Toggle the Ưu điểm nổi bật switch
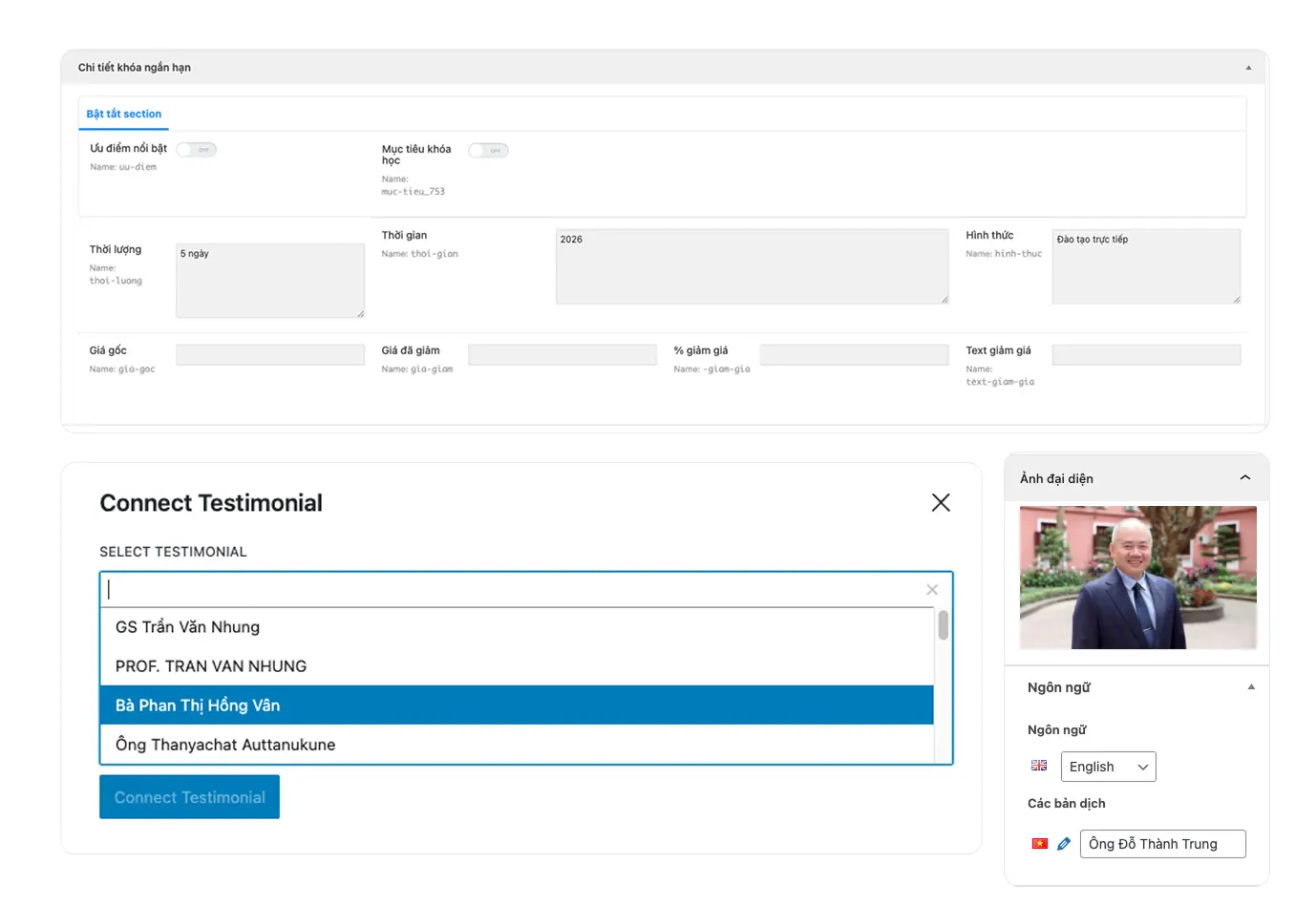Image resolution: width=1316 pixels, height=906 pixels. 197,150
